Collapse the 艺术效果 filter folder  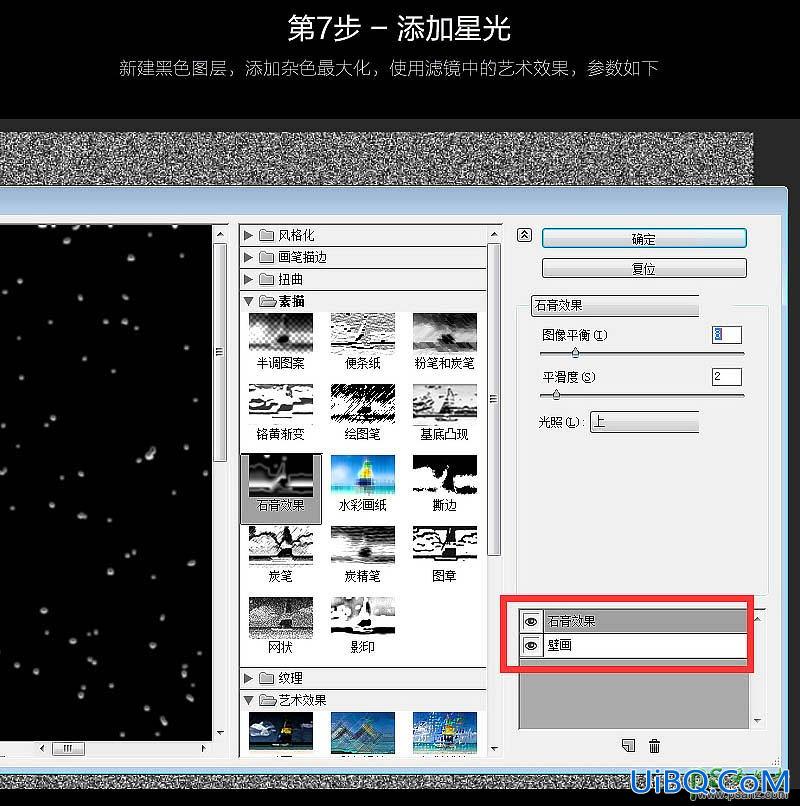(x=248, y=700)
